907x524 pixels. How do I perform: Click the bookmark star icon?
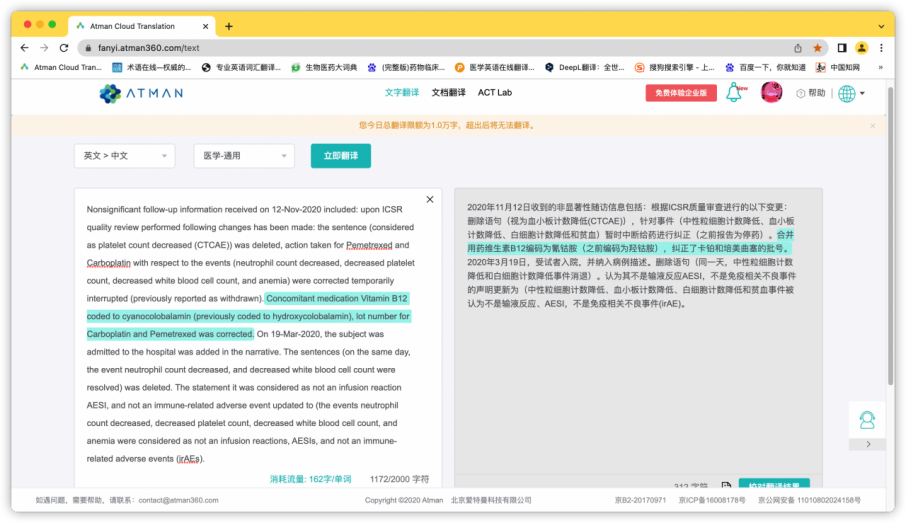tap(817, 48)
